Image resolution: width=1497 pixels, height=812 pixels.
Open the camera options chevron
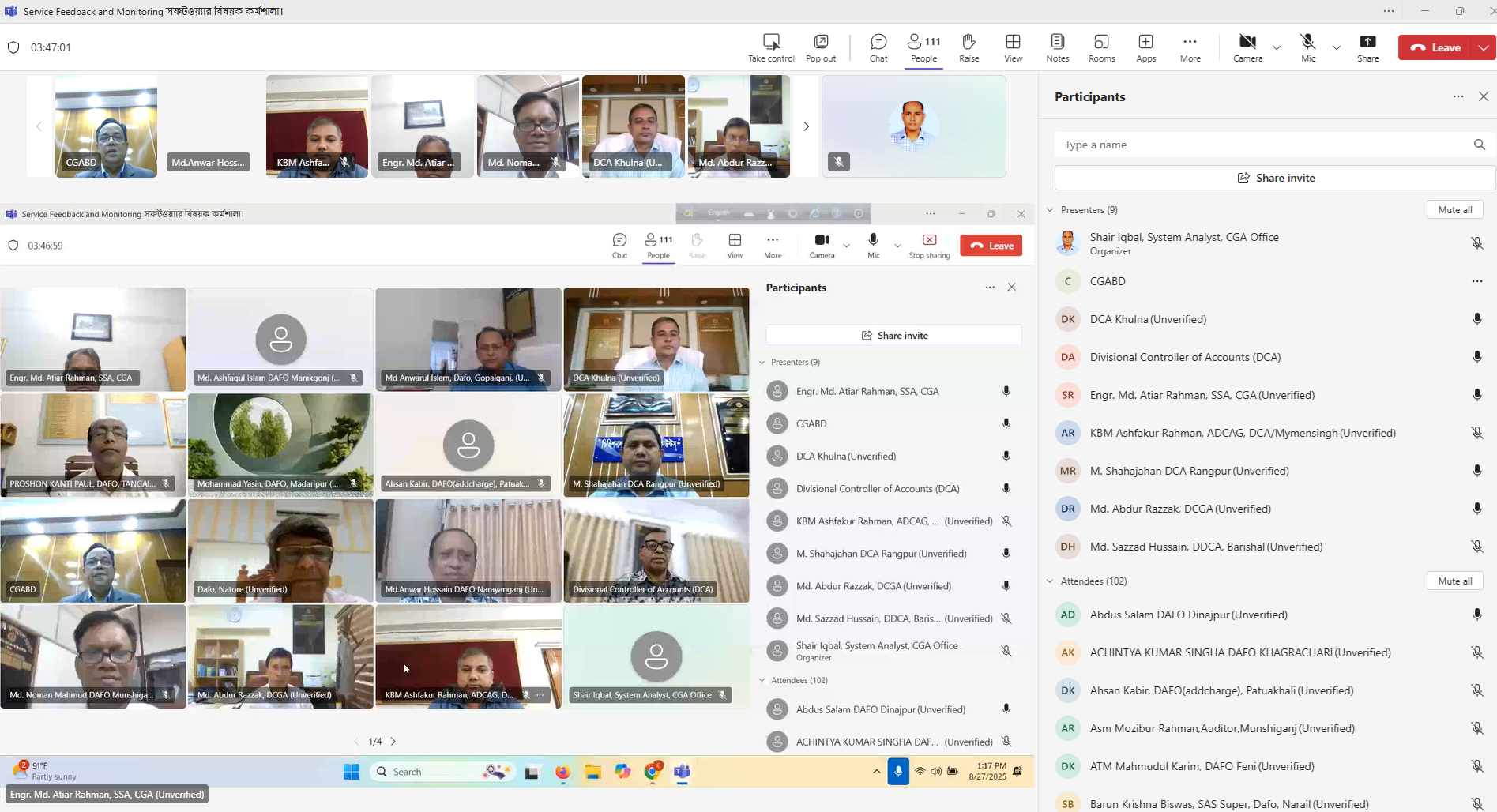click(1276, 47)
